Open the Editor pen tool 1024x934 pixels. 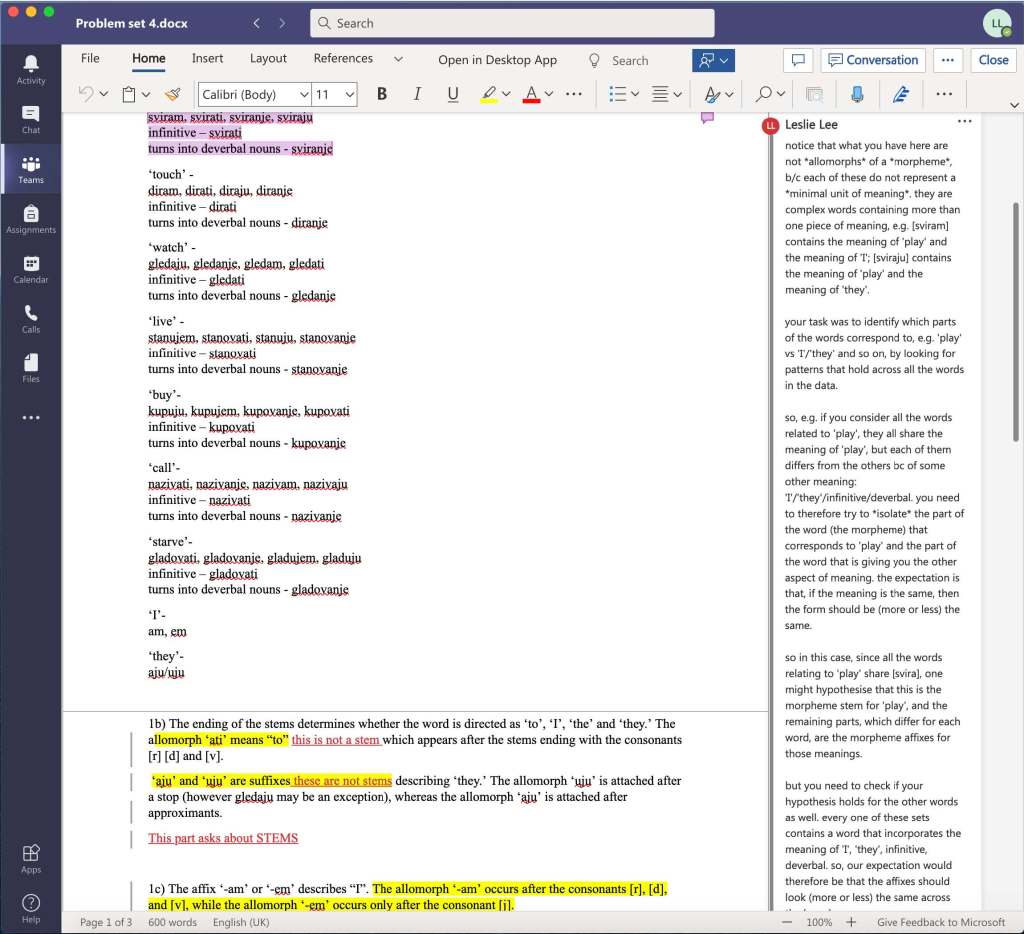(901, 93)
